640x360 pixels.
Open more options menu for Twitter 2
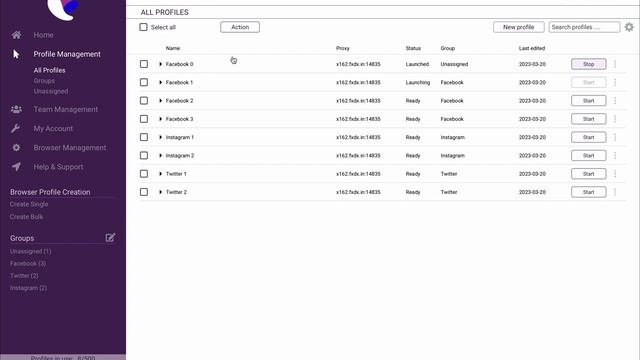click(x=615, y=192)
